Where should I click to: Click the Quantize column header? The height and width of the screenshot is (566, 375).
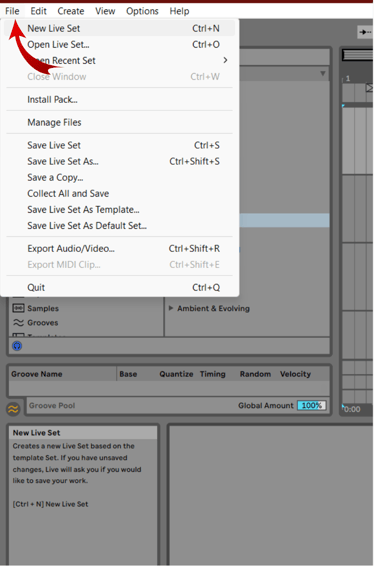pyautogui.click(x=176, y=374)
